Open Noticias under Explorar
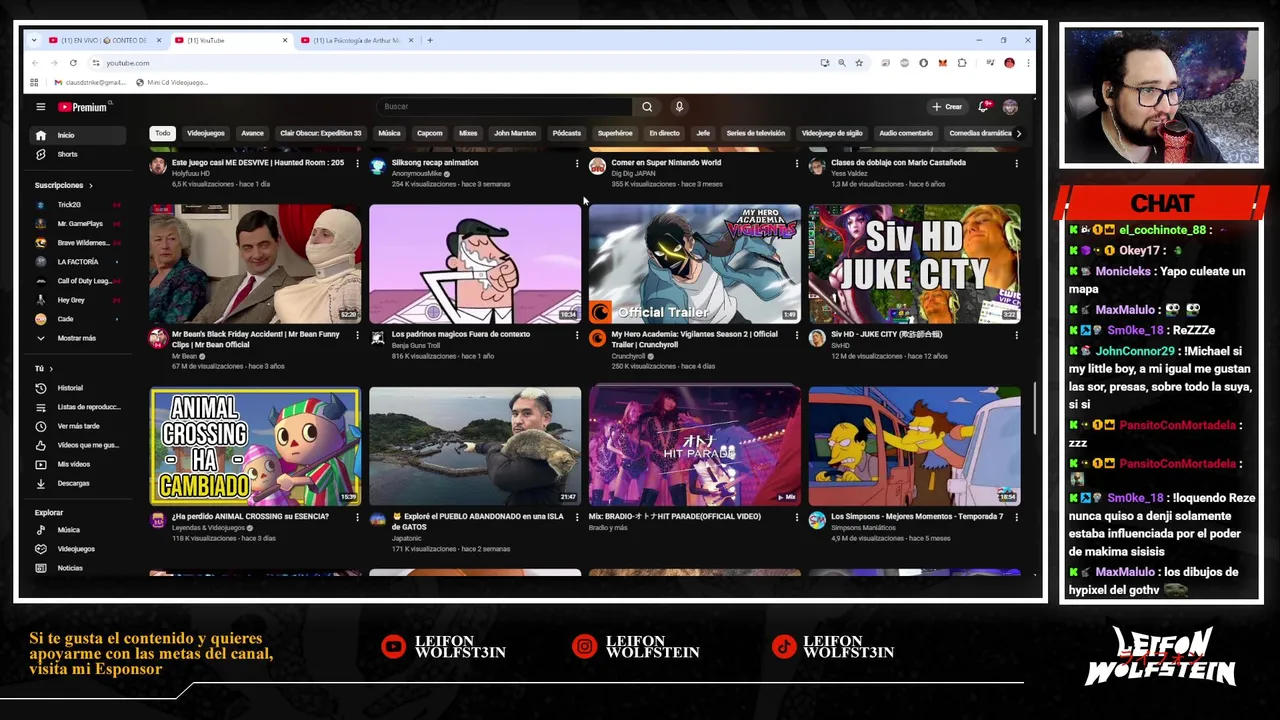 point(79,568)
